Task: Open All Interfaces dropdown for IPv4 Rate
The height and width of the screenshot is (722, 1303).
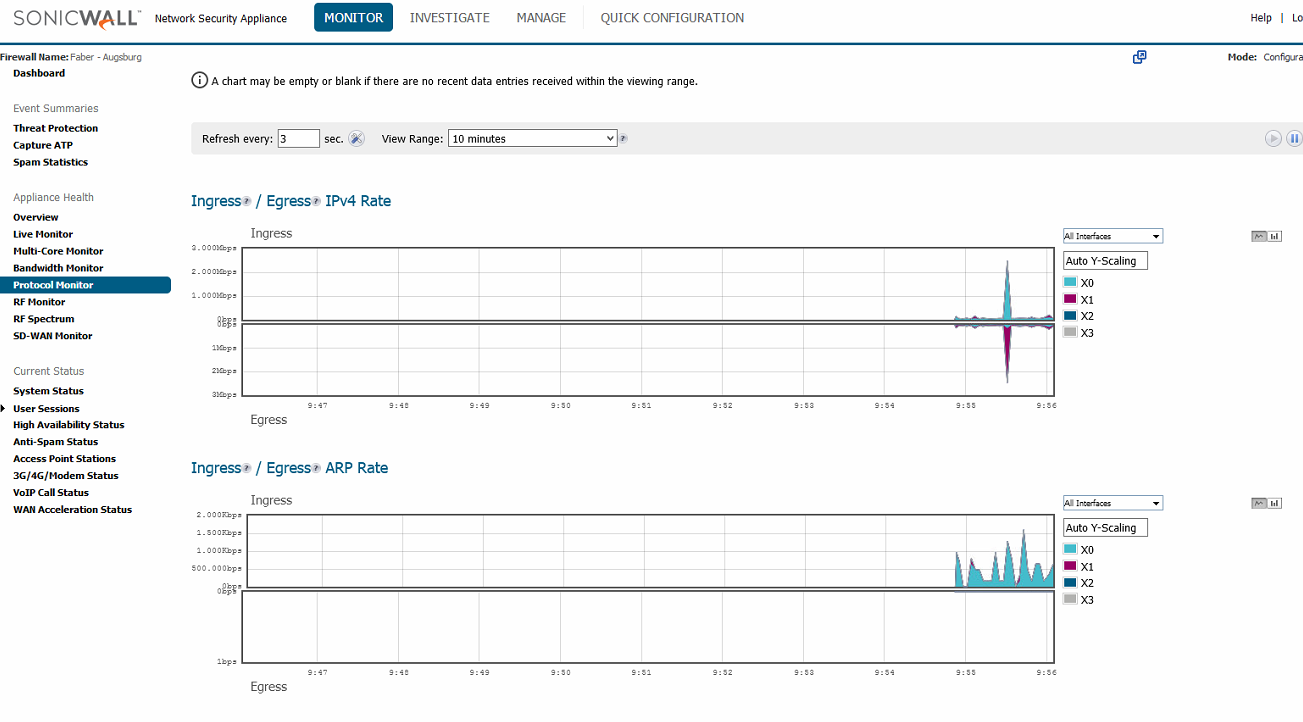Action: tap(1113, 236)
